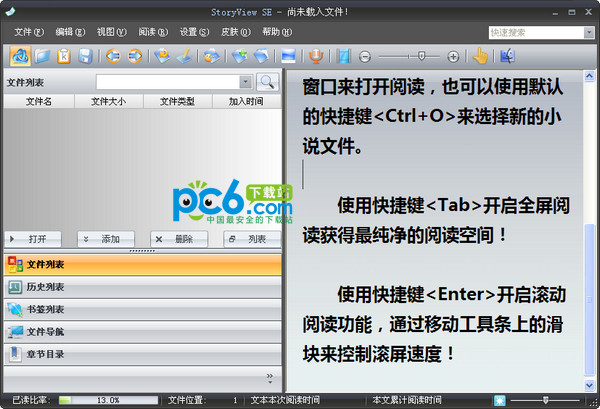Click the 文本本次阅读时间 status entry
Screen dimensions: 600x409
(x=285, y=400)
